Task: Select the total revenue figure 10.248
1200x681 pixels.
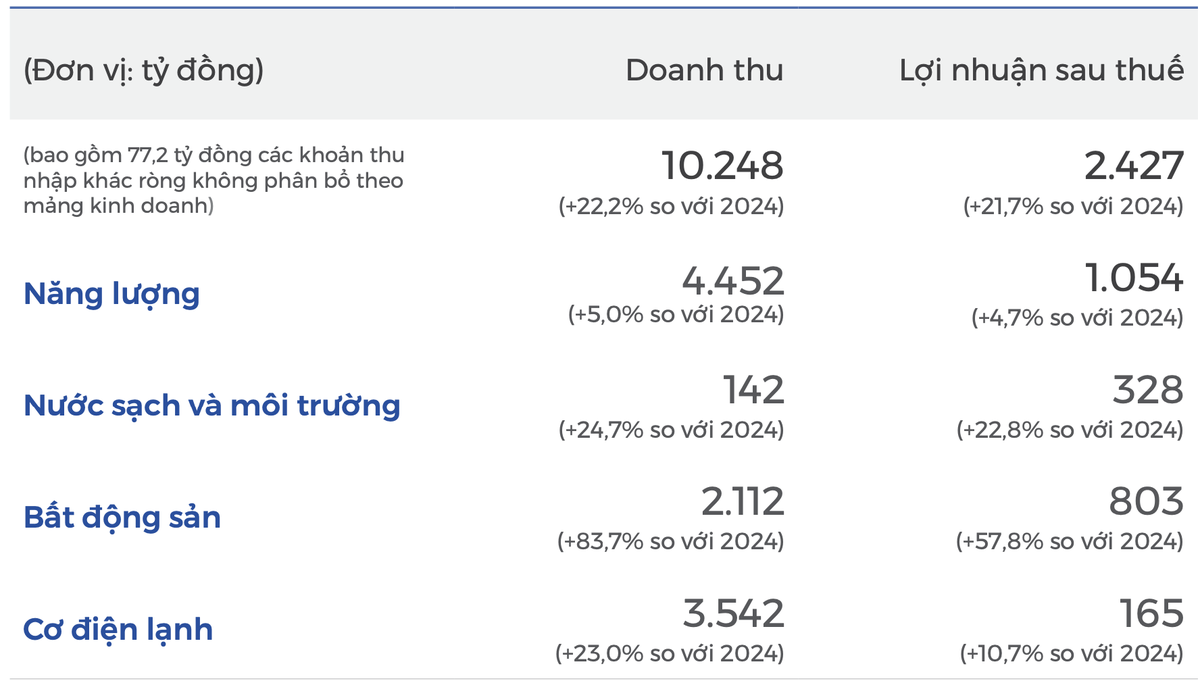Action: pyautogui.click(x=722, y=165)
